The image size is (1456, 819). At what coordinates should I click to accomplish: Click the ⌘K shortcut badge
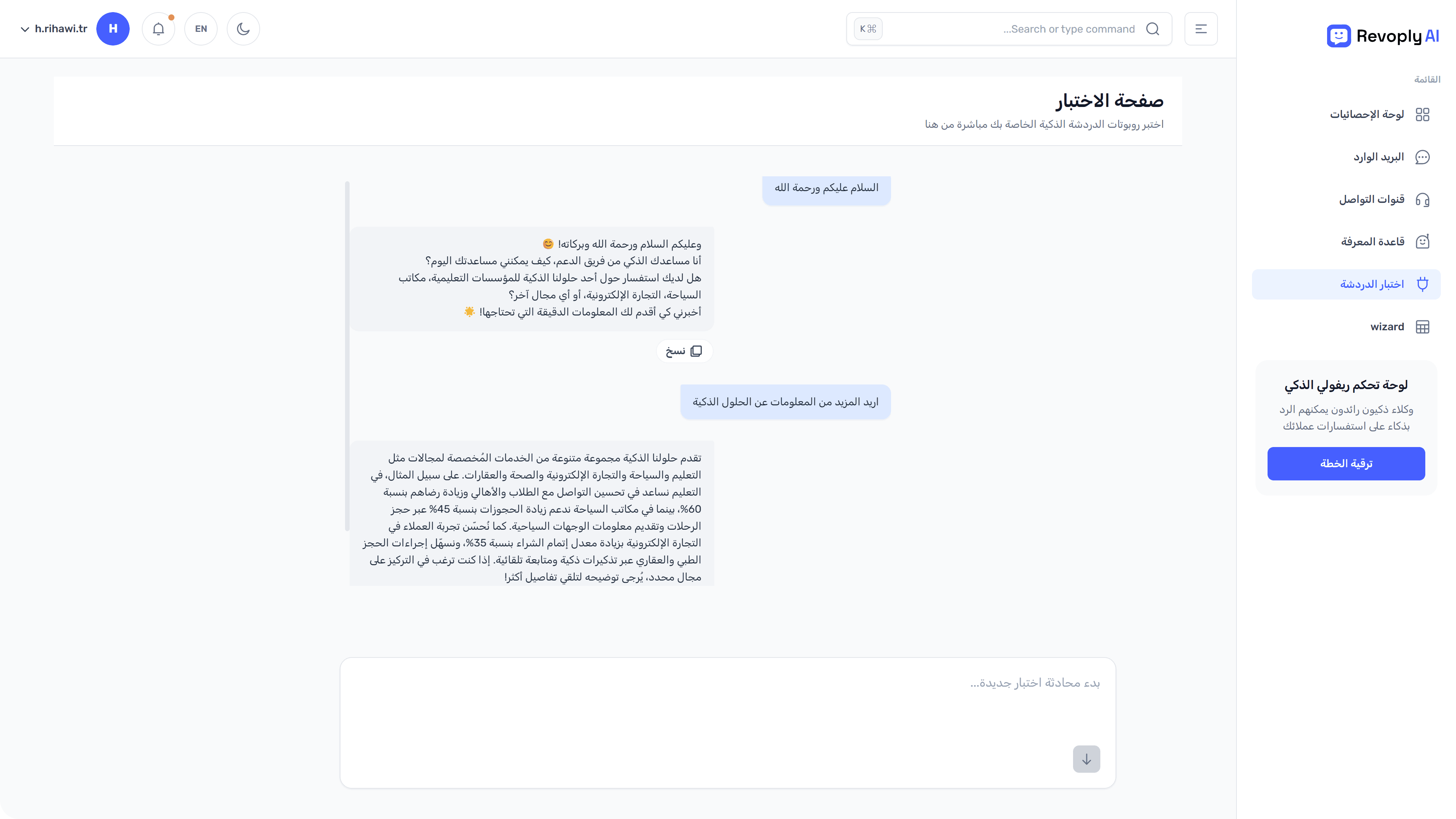pos(868,28)
